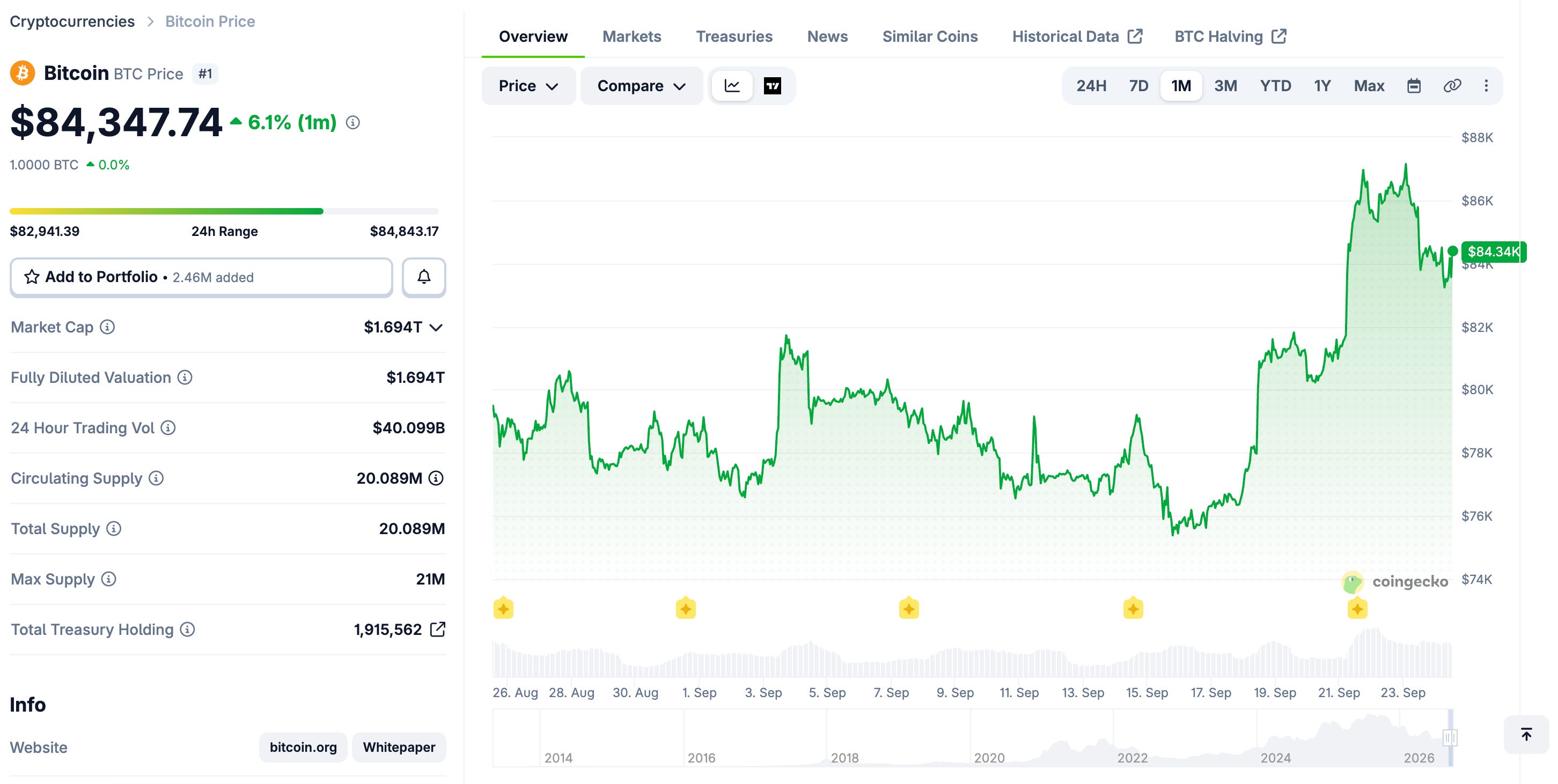Select the line chart view icon
Image resolution: width=1558 pixels, height=784 pixels.
pos(732,86)
